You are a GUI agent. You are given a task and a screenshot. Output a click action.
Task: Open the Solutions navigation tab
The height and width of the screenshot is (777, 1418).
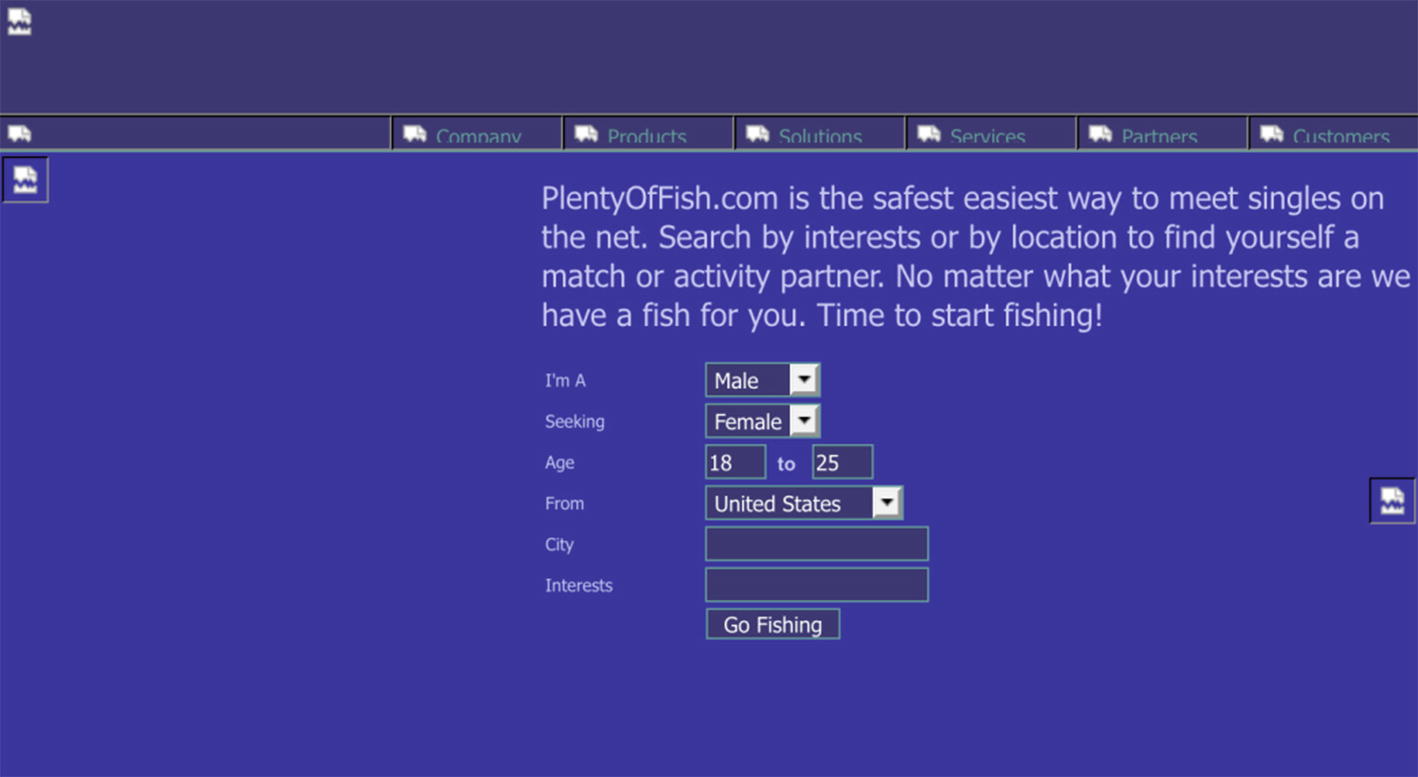coord(820,134)
